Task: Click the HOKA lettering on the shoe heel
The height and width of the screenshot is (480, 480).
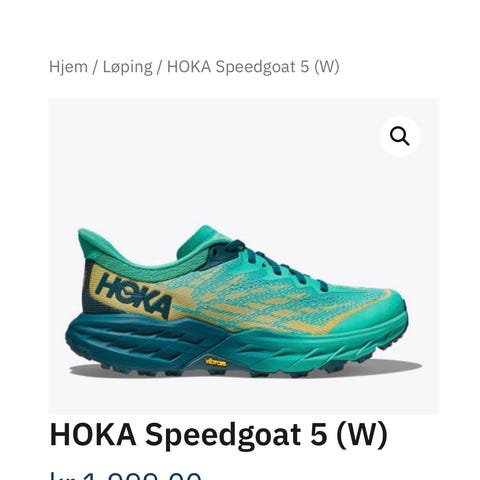Action: click(x=134, y=295)
